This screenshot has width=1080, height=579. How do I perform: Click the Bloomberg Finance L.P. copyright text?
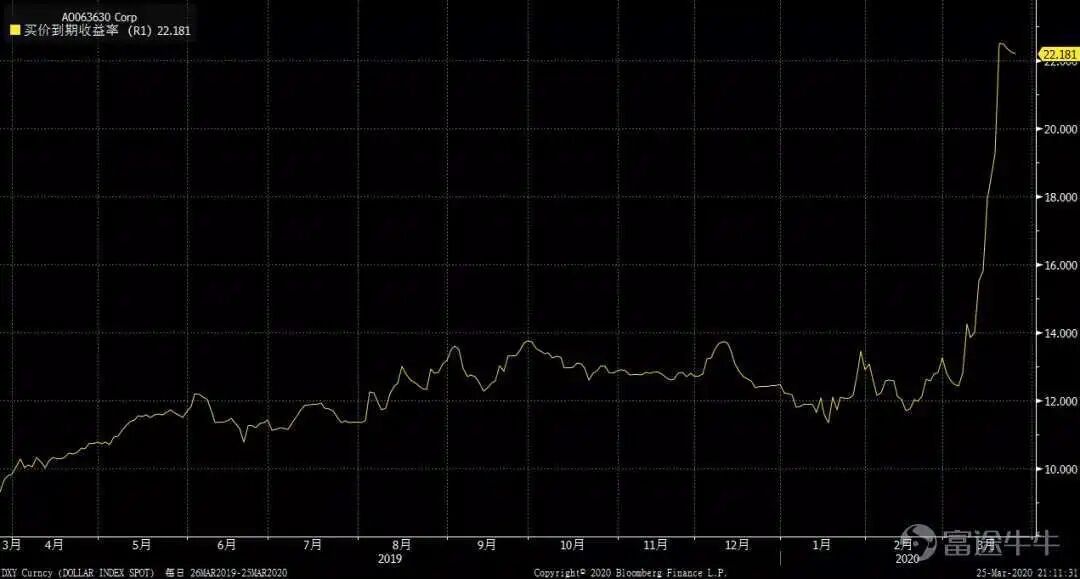[630, 573]
